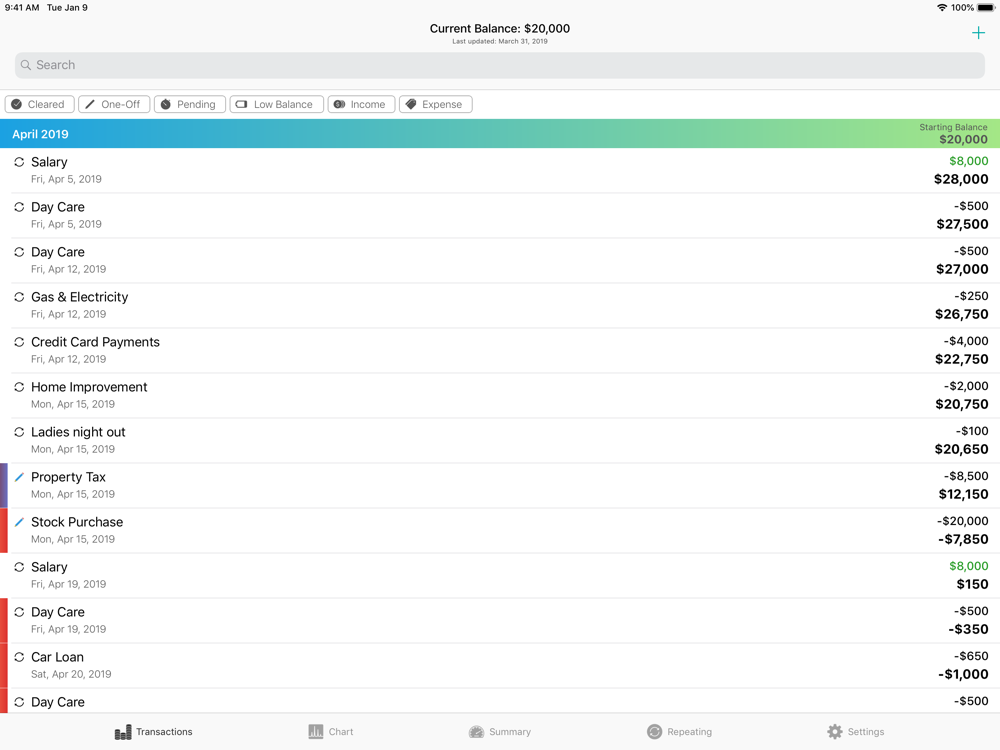Viewport: 1000px width, 750px height.
Task: Open the Property Tax transaction
Action: point(500,485)
